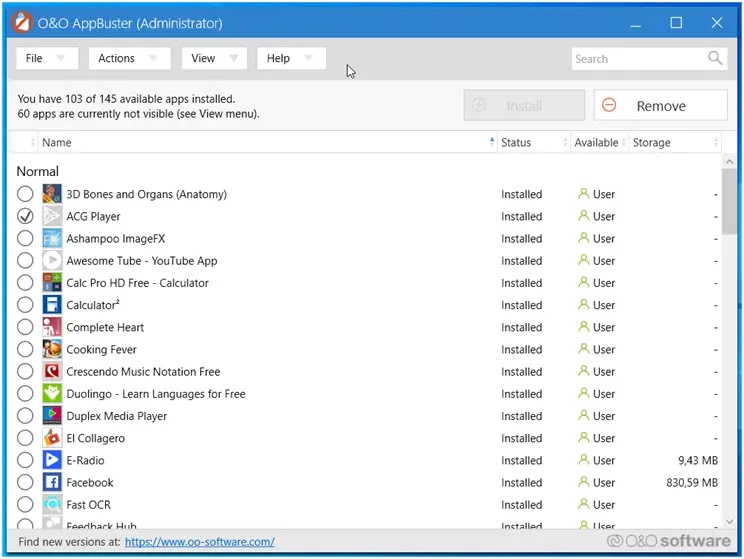The image size is (744, 559).
Task: Click the Crescendo Music Notation icon
Action: pyautogui.click(x=52, y=372)
